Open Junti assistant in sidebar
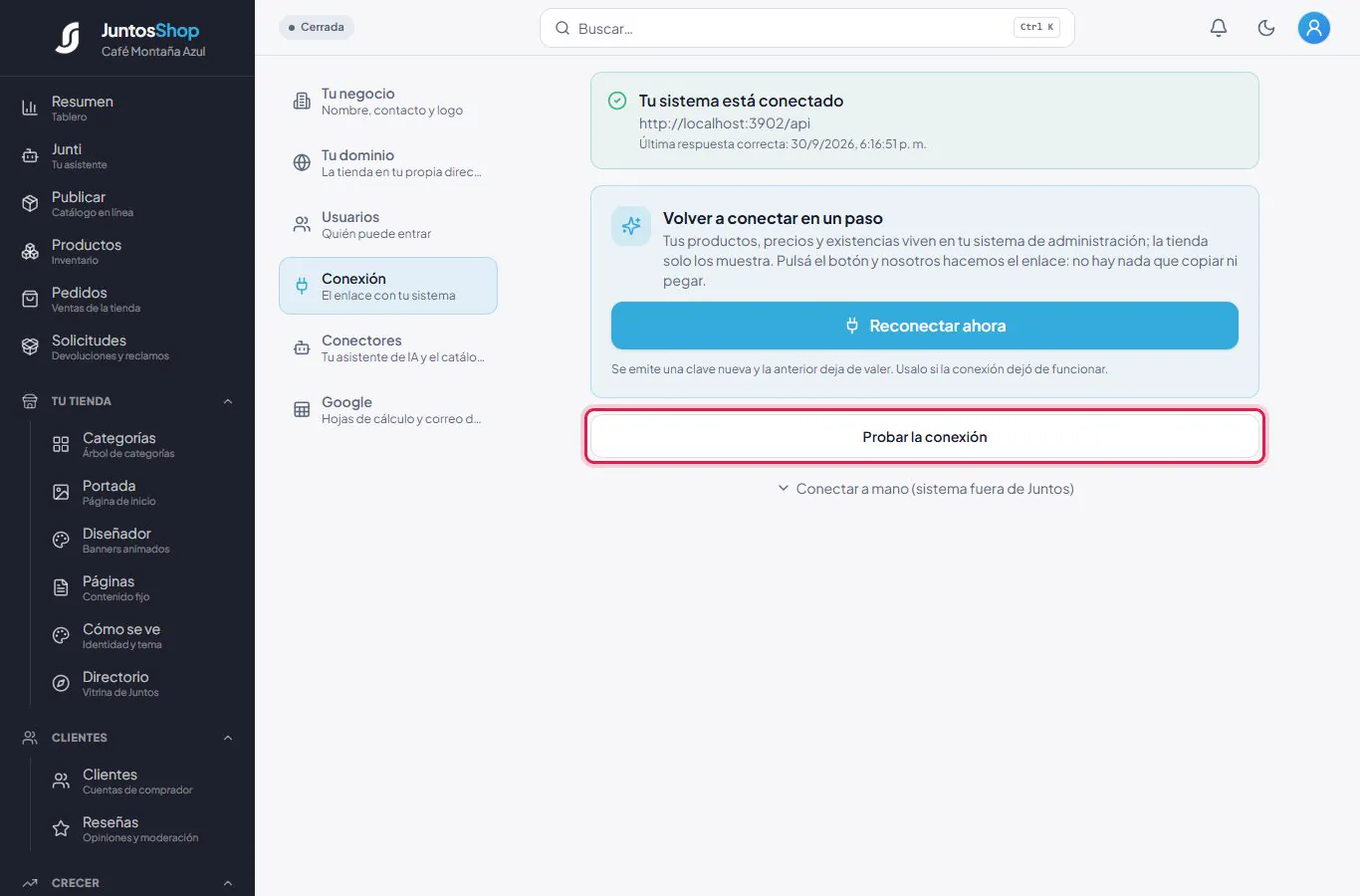The image size is (1360, 896). point(127,155)
